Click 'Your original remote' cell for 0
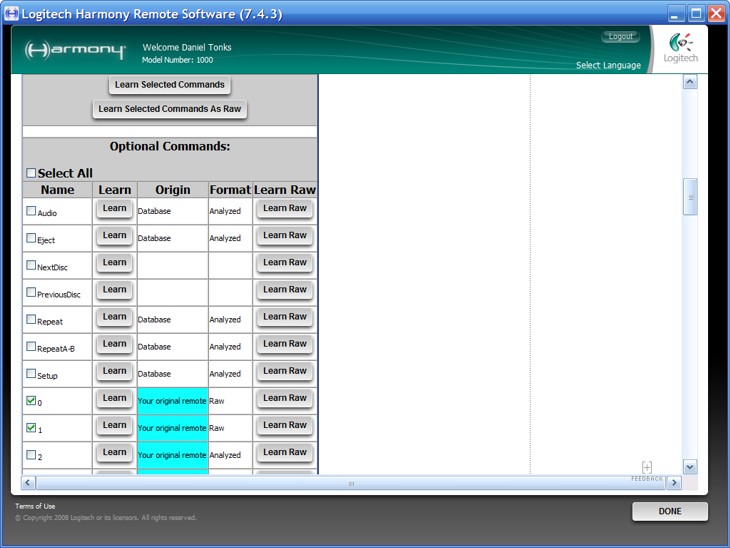This screenshot has width=730, height=548. [x=173, y=401]
